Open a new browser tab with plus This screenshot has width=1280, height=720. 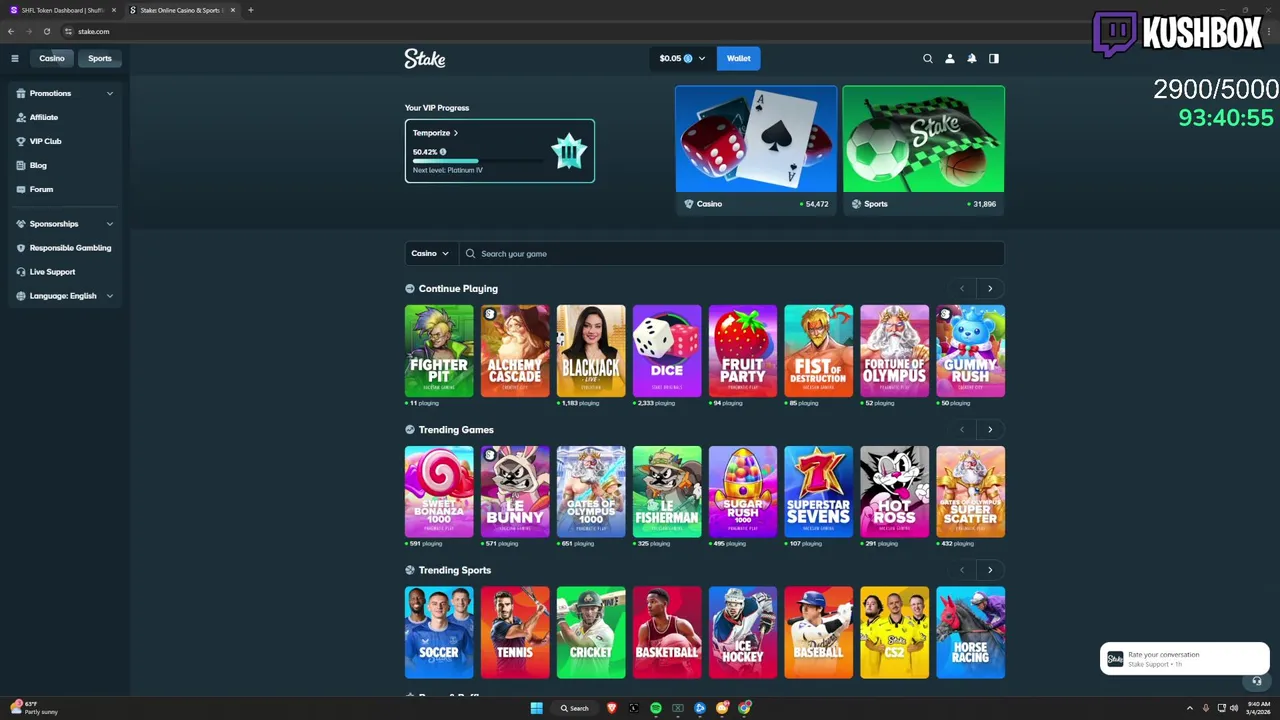250,10
